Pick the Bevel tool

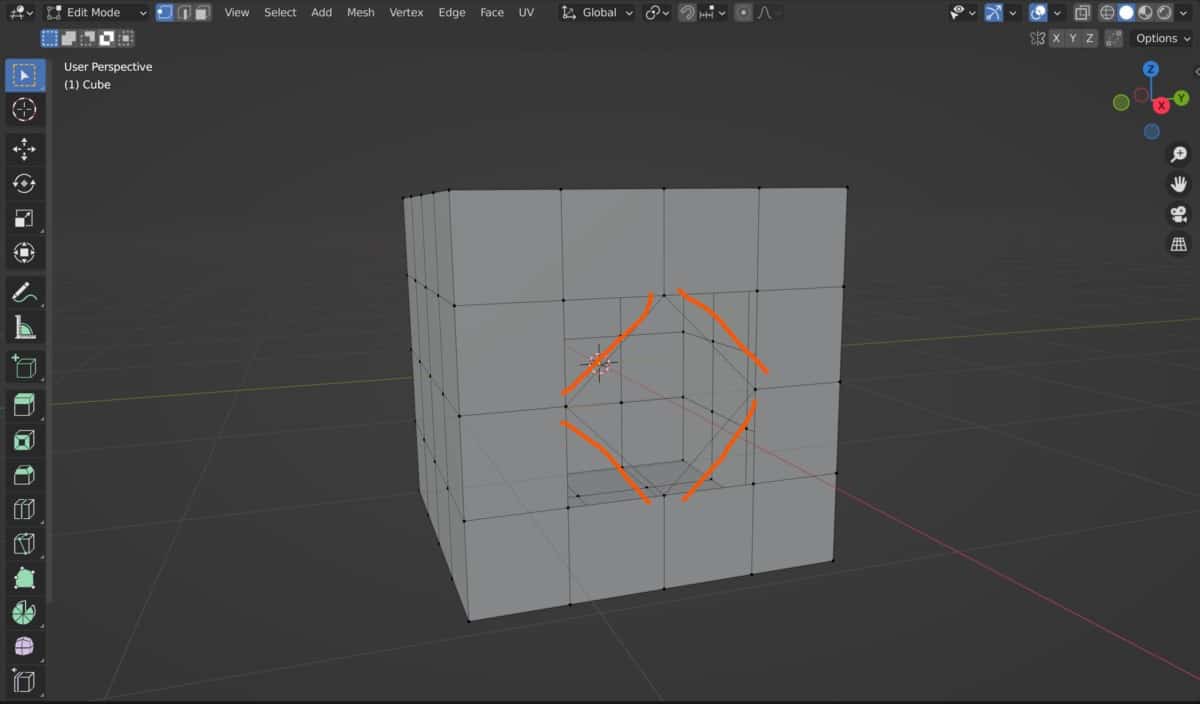24,475
